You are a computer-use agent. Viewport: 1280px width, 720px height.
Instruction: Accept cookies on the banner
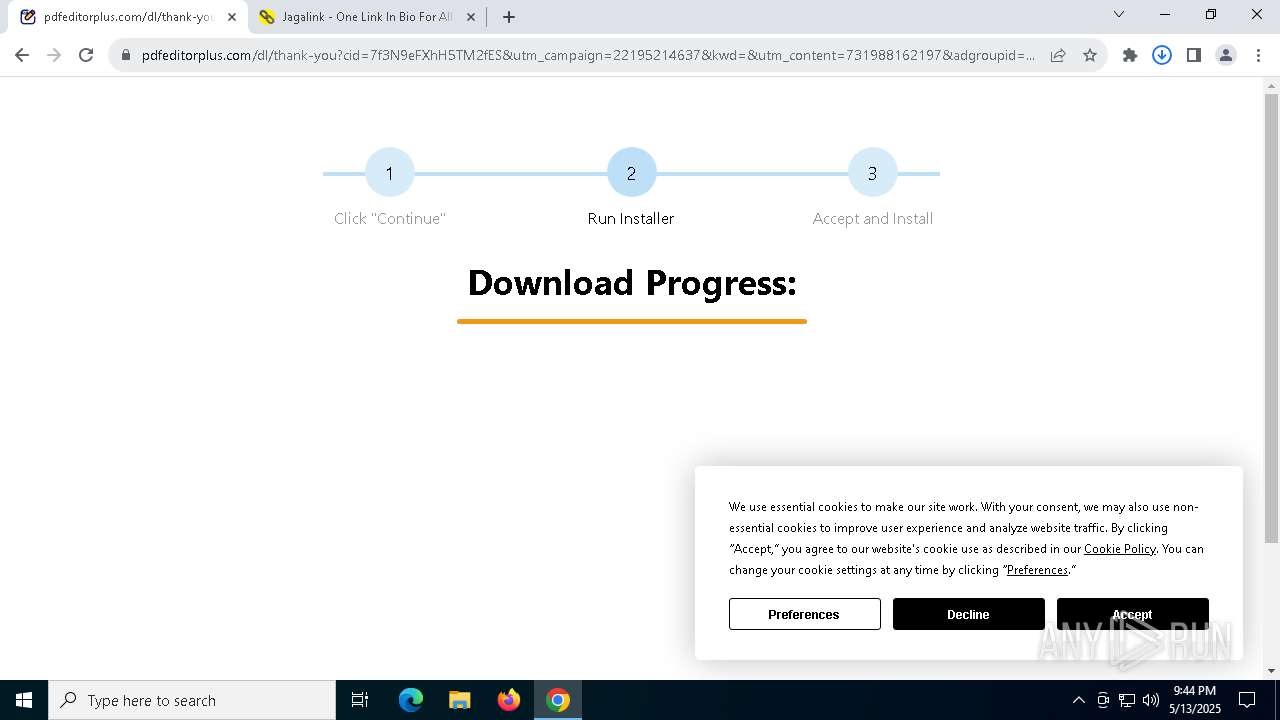pos(1132,614)
